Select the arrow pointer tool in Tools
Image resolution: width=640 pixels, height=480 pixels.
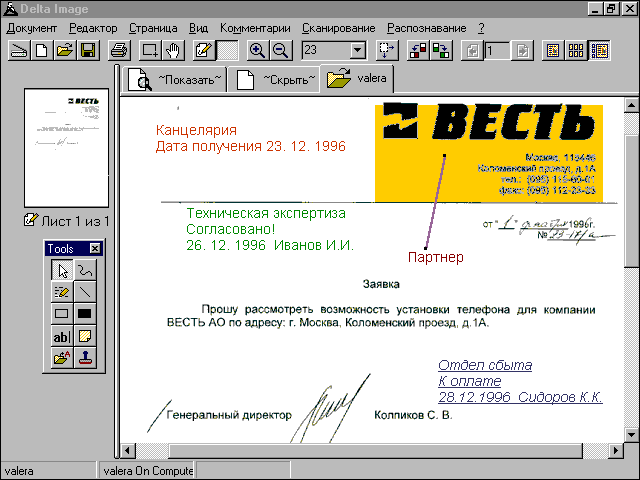pyautogui.click(x=62, y=270)
